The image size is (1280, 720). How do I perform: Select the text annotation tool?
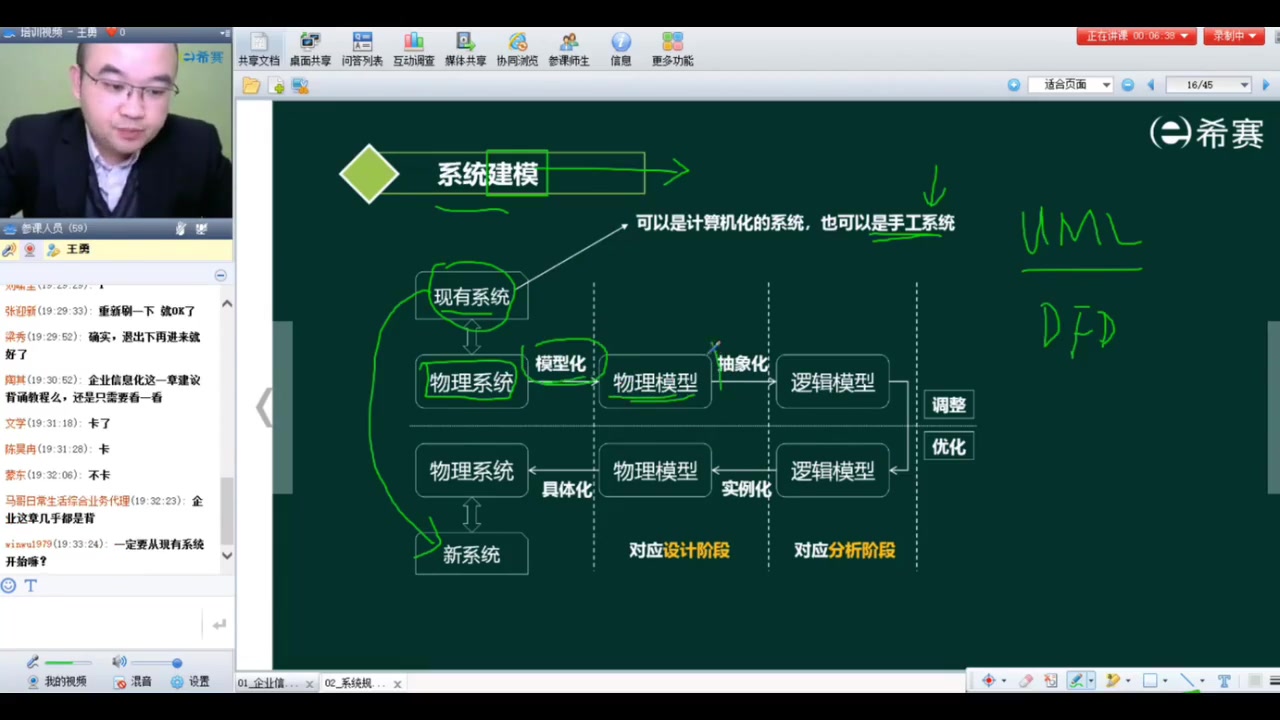click(1224, 681)
